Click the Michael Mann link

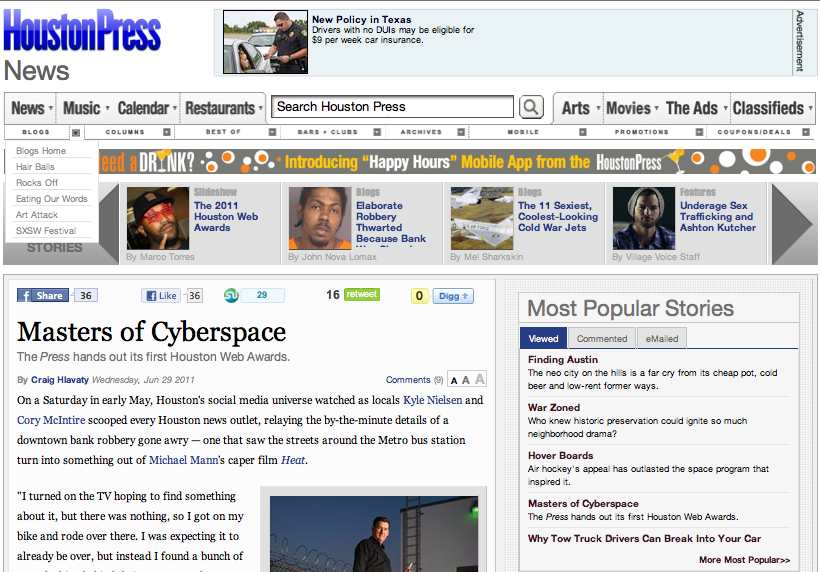coord(183,460)
